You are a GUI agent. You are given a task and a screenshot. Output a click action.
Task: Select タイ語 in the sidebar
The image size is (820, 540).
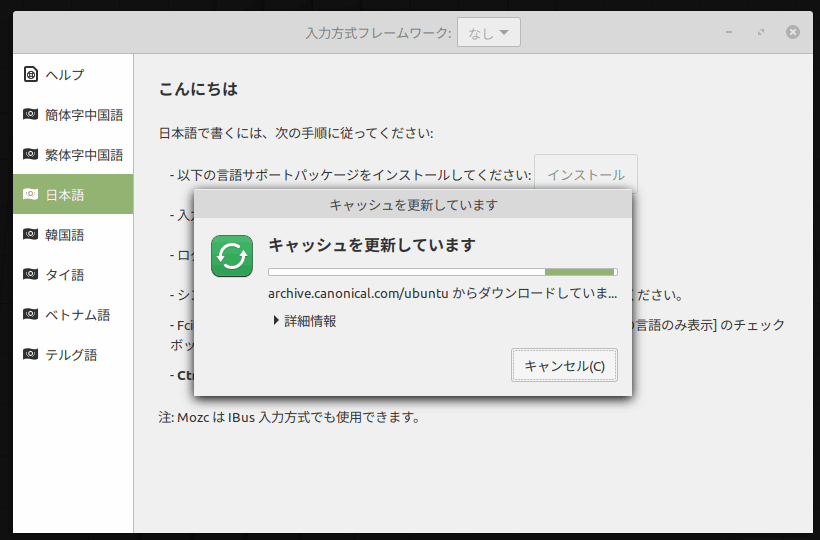tap(73, 274)
